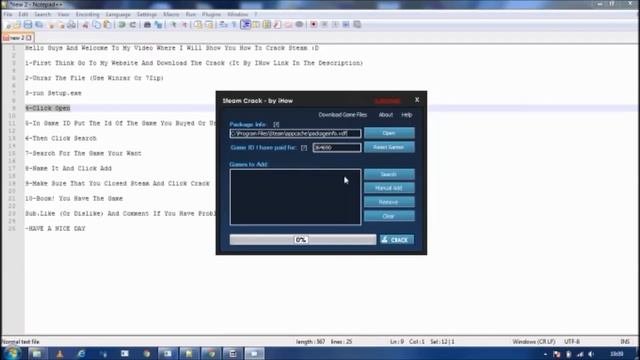Click the Print toolbar icon
The height and width of the screenshot is (360, 640).
click(71, 25)
